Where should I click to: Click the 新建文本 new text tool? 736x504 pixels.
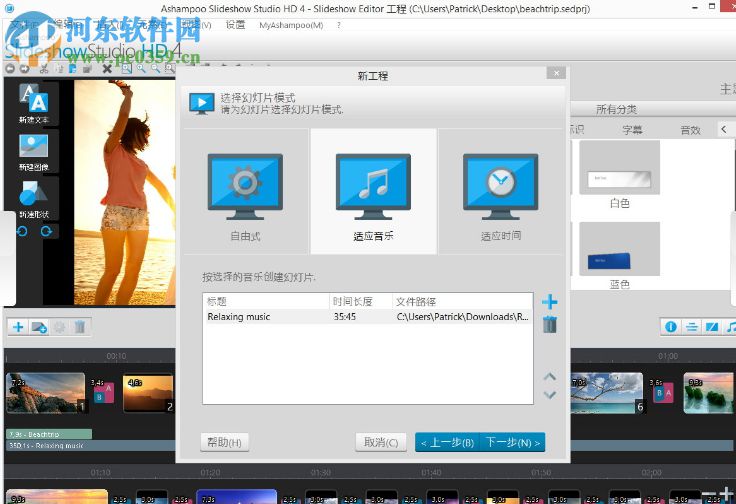pyautogui.click(x=33, y=104)
